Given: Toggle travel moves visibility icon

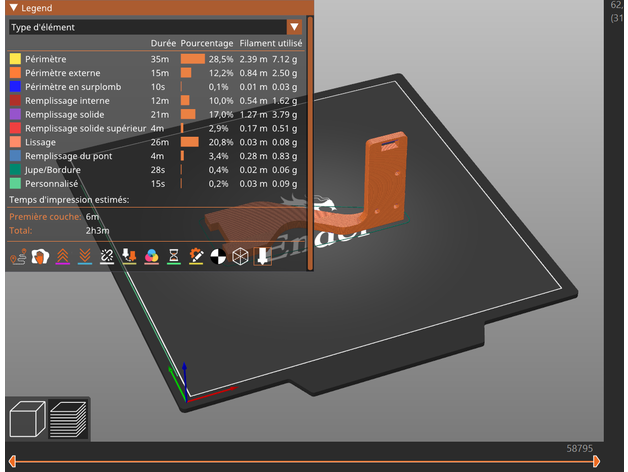Looking at the screenshot, I should click(18, 256).
